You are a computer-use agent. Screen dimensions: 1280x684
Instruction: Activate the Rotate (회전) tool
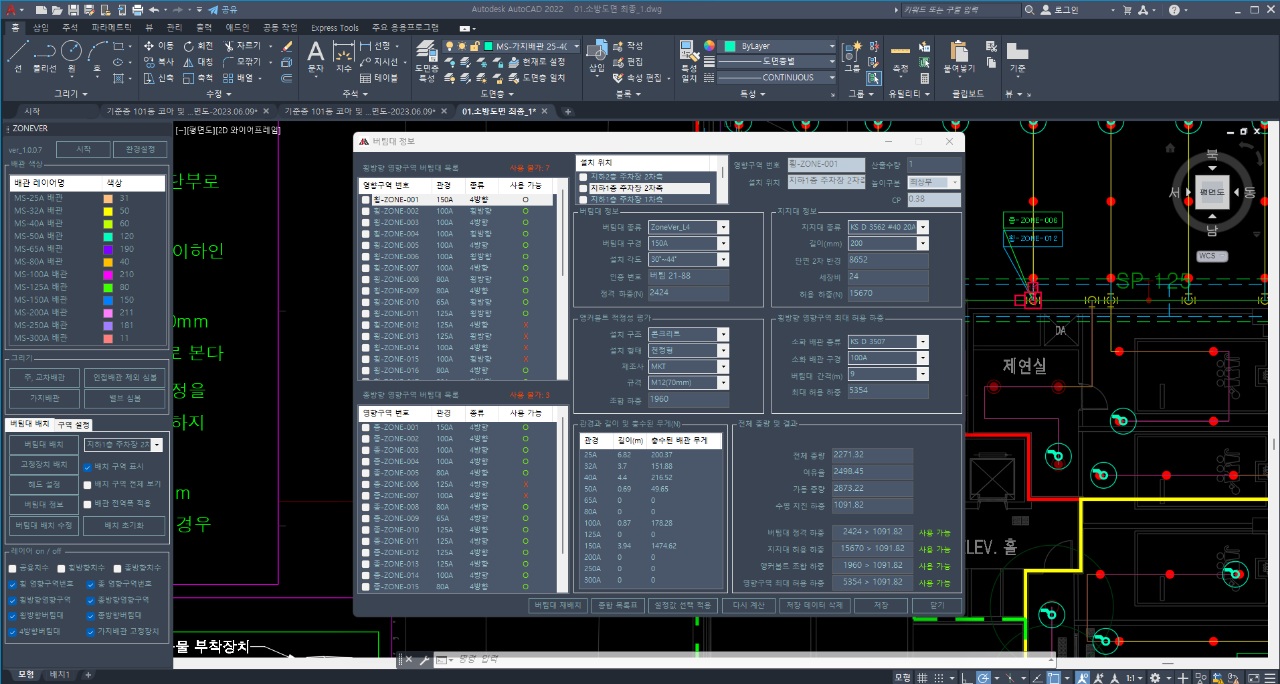[x=198, y=46]
